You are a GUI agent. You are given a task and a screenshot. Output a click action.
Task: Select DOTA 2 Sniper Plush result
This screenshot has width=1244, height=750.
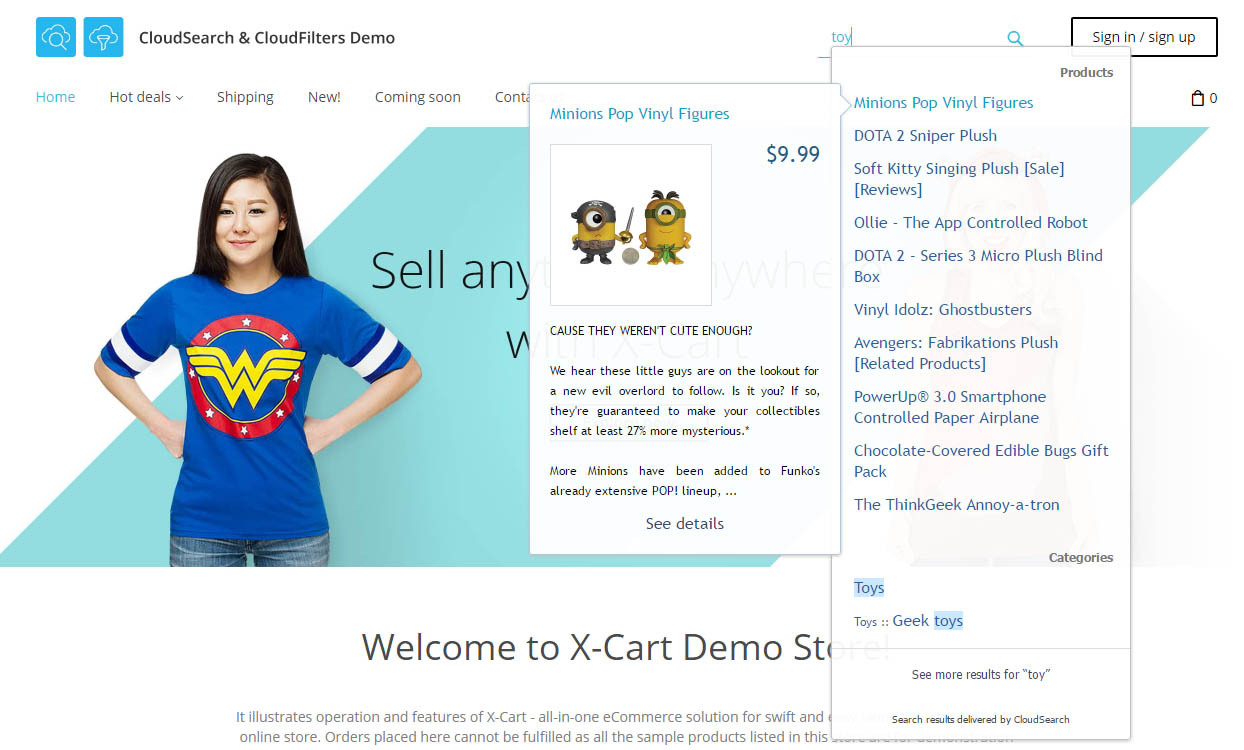(922, 135)
